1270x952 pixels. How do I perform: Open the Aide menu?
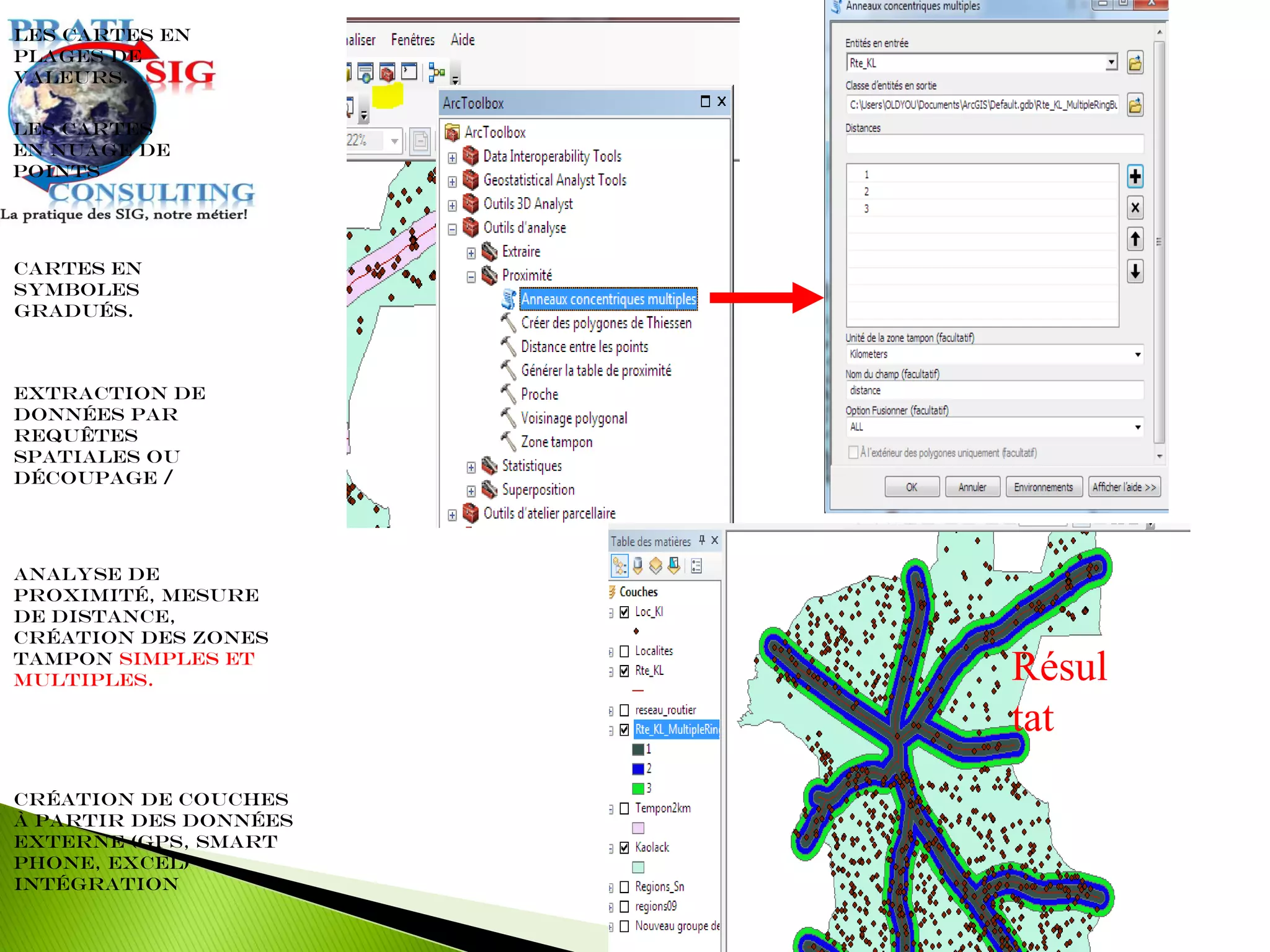click(462, 40)
